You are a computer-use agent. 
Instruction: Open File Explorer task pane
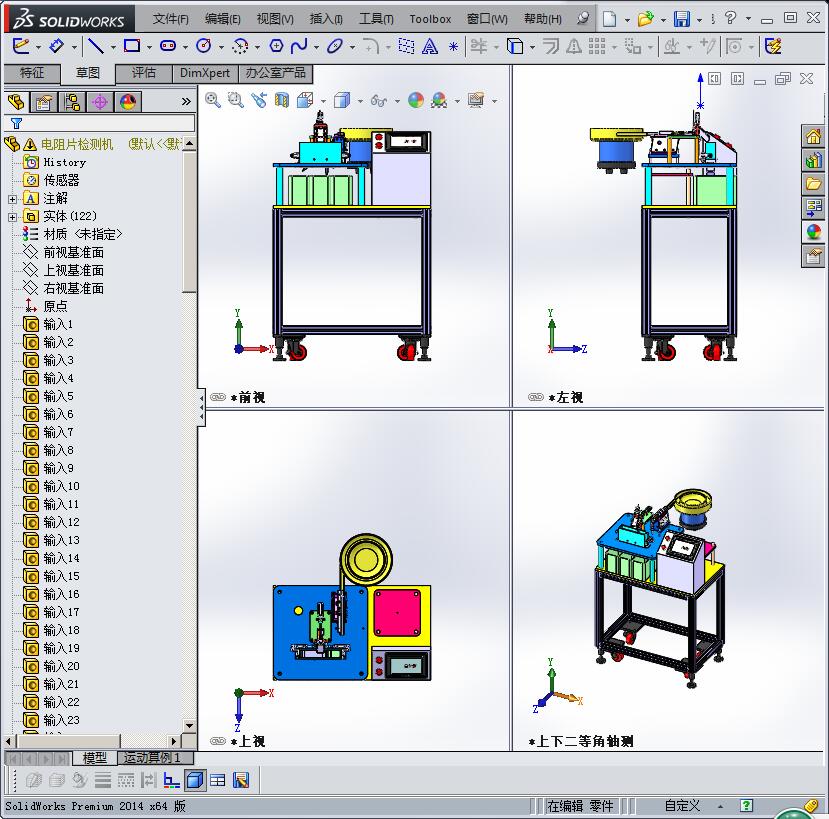pyautogui.click(x=813, y=183)
